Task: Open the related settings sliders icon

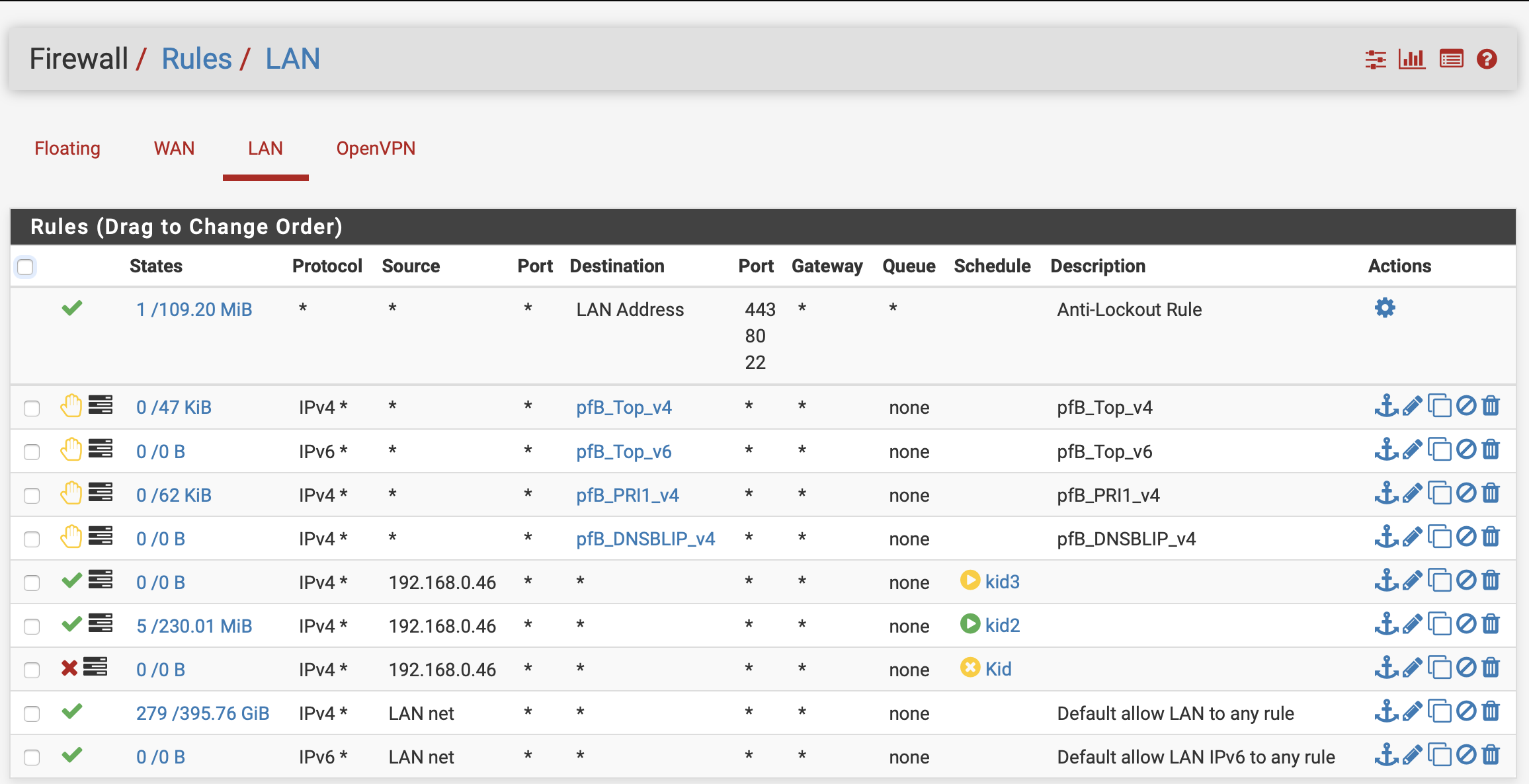Action: (1376, 59)
